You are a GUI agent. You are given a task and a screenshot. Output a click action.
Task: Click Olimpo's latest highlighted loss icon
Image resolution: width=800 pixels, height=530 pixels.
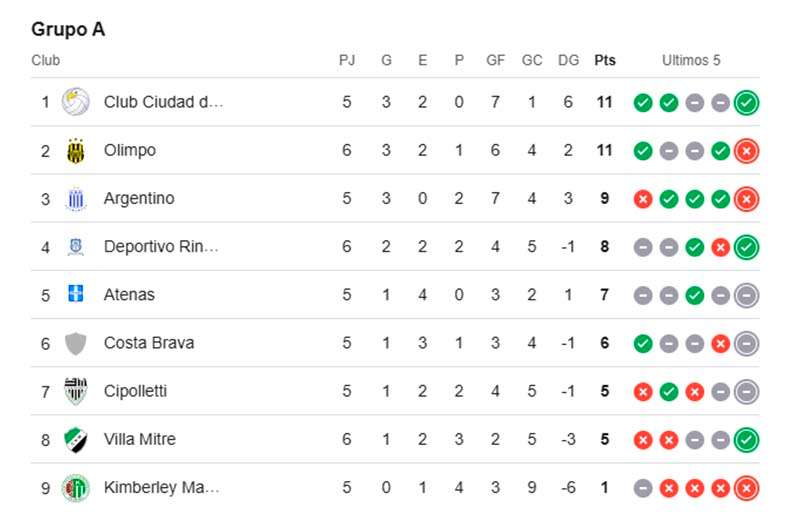pyautogui.click(x=746, y=151)
